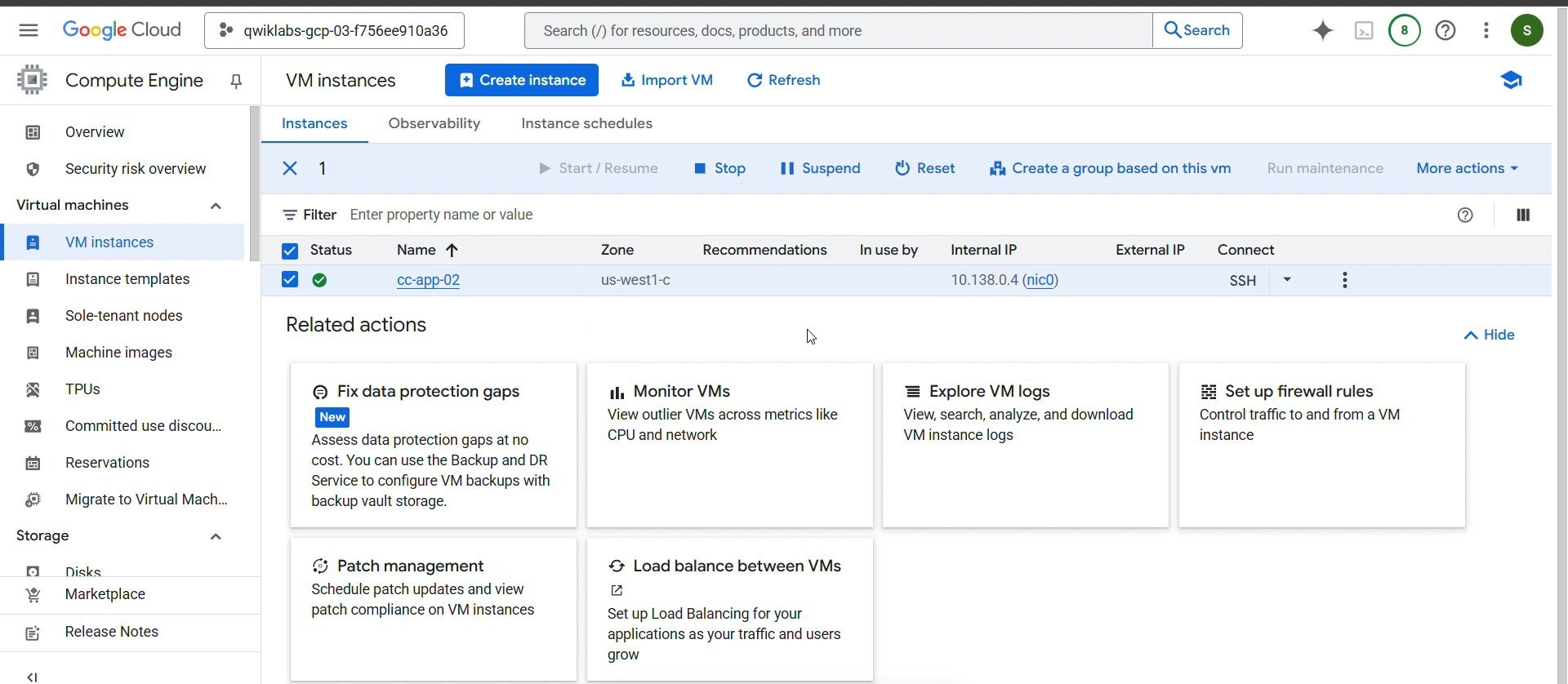Open filter help question mark icon
Screen dimensions: 1568x684
click(x=1464, y=215)
